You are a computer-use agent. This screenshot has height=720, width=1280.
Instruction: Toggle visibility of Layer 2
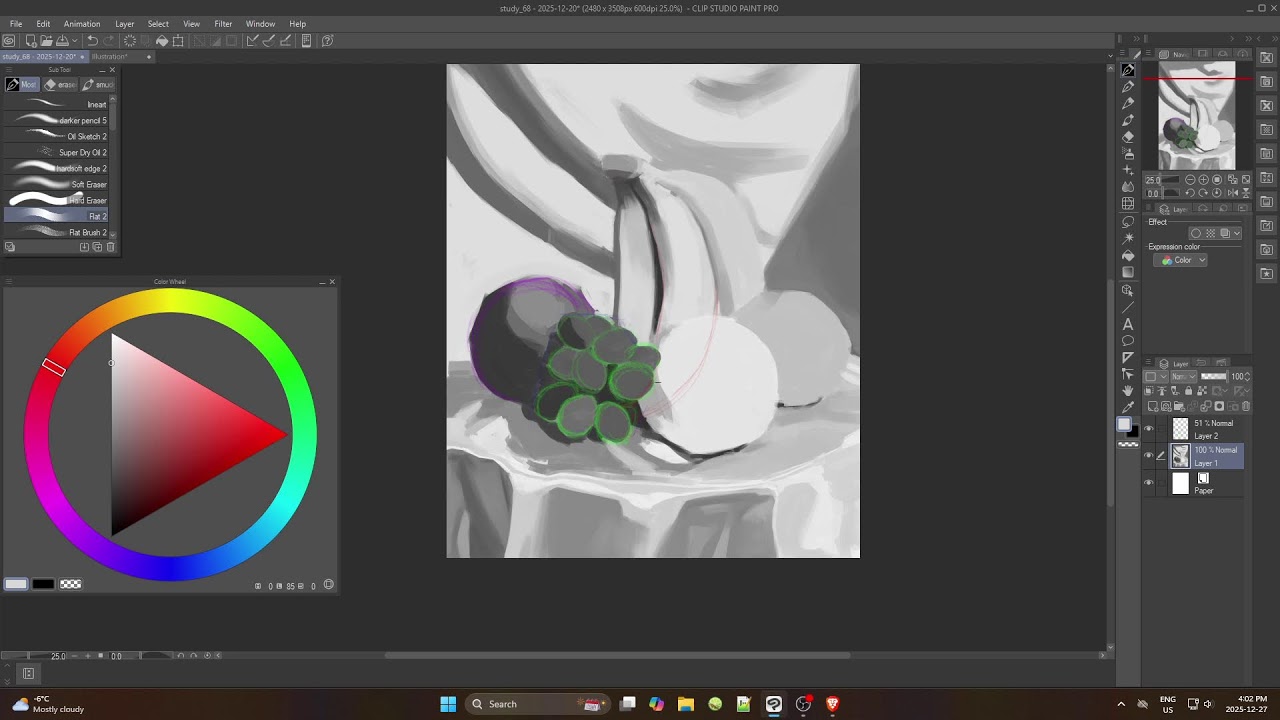pos(1148,429)
